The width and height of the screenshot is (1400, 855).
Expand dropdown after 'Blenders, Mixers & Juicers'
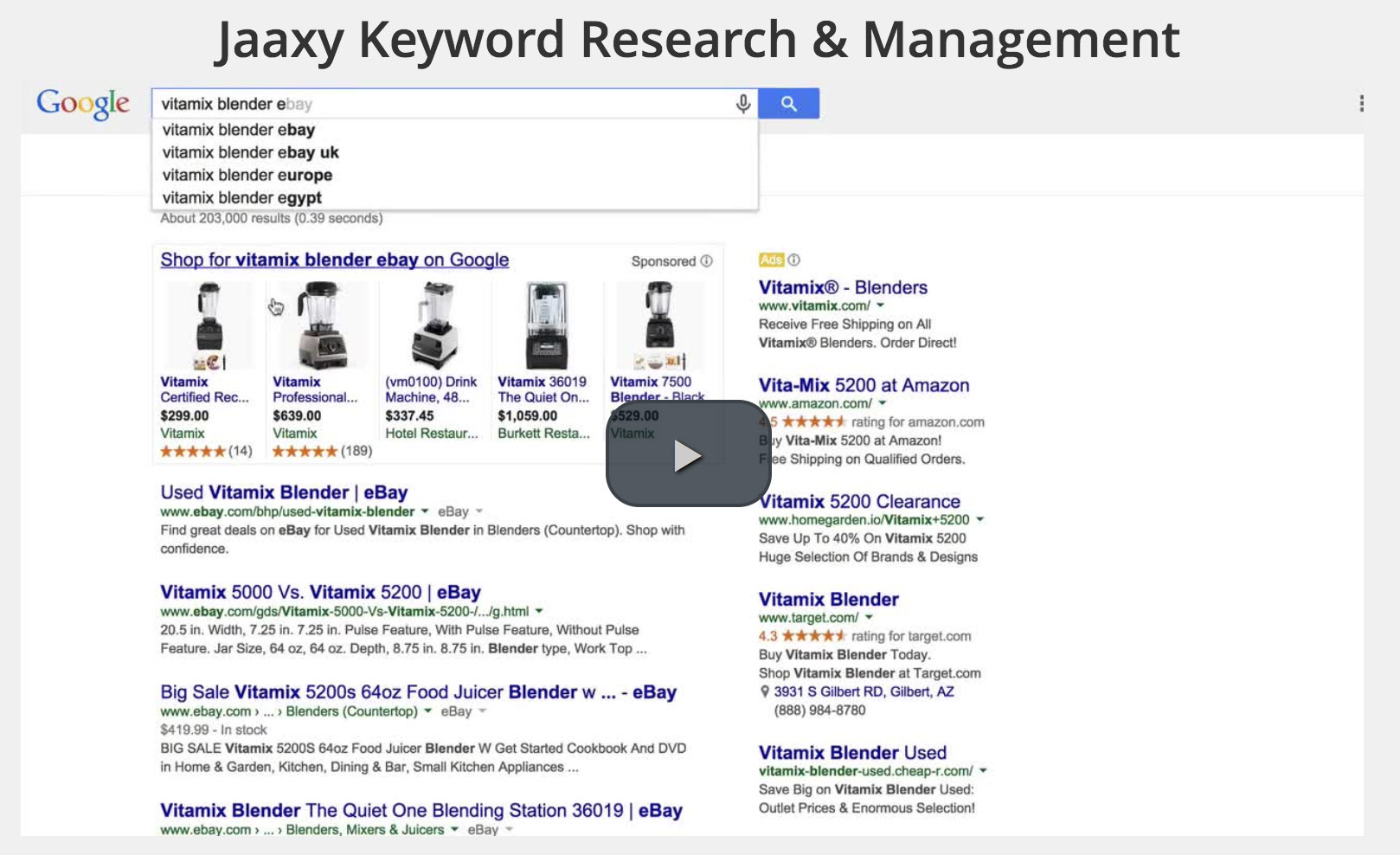pyautogui.click(x=454, y=830)
